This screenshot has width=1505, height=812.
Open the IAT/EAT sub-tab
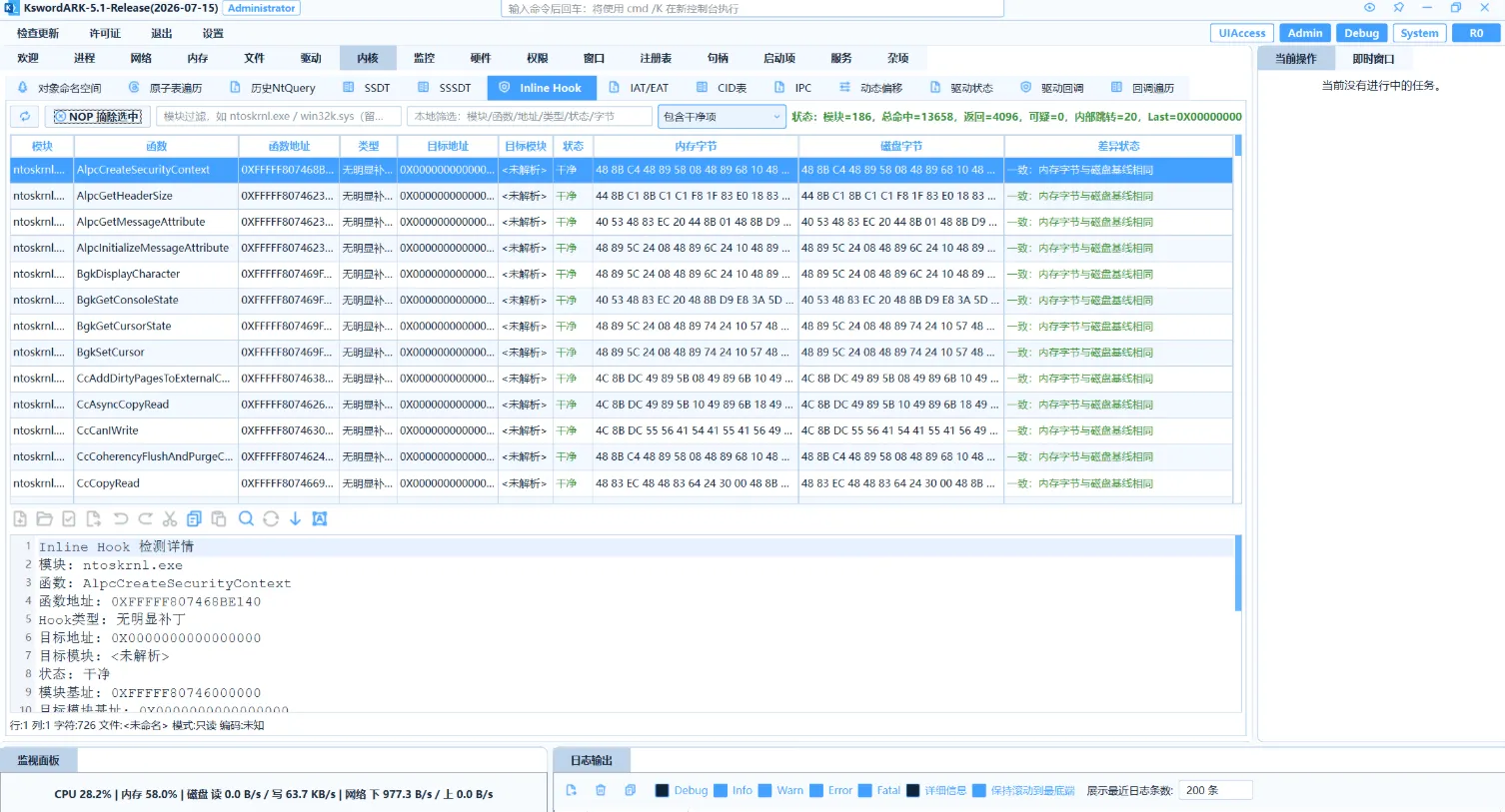pos(639,88)
